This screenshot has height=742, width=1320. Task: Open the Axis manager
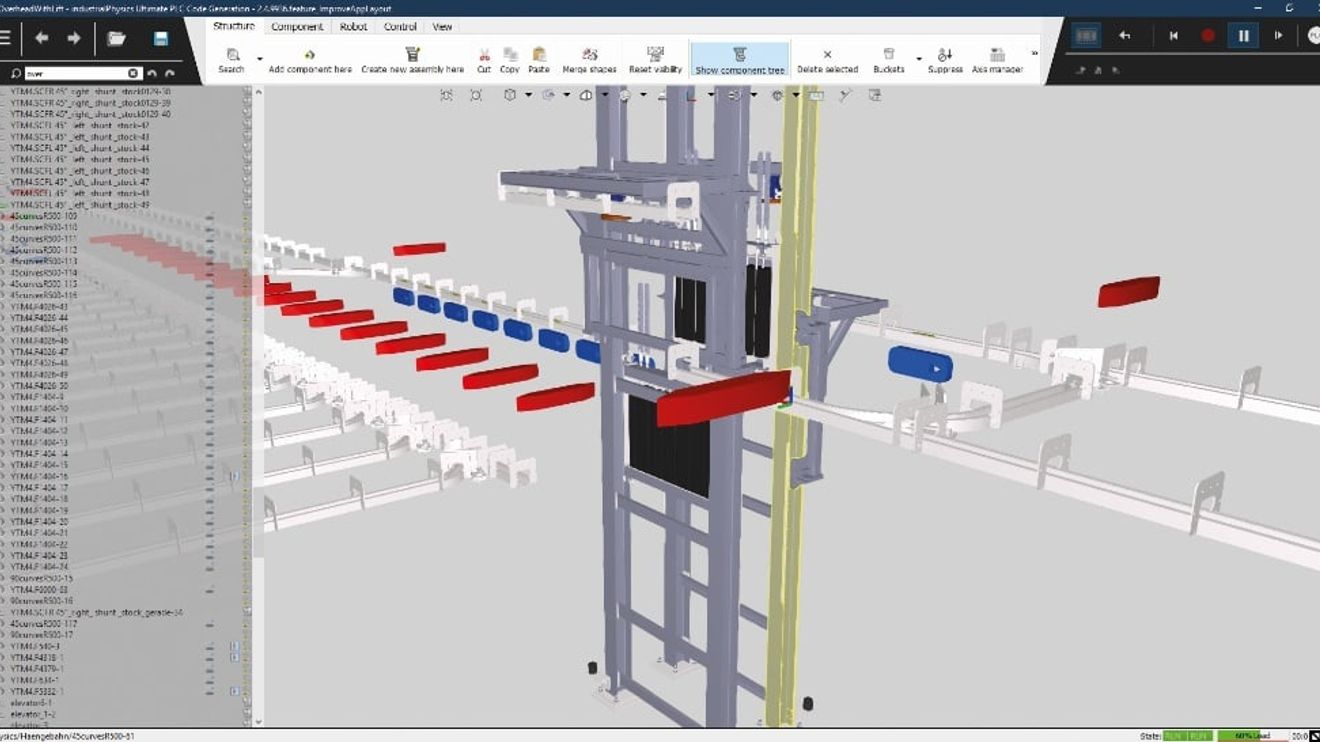(997, 60)
